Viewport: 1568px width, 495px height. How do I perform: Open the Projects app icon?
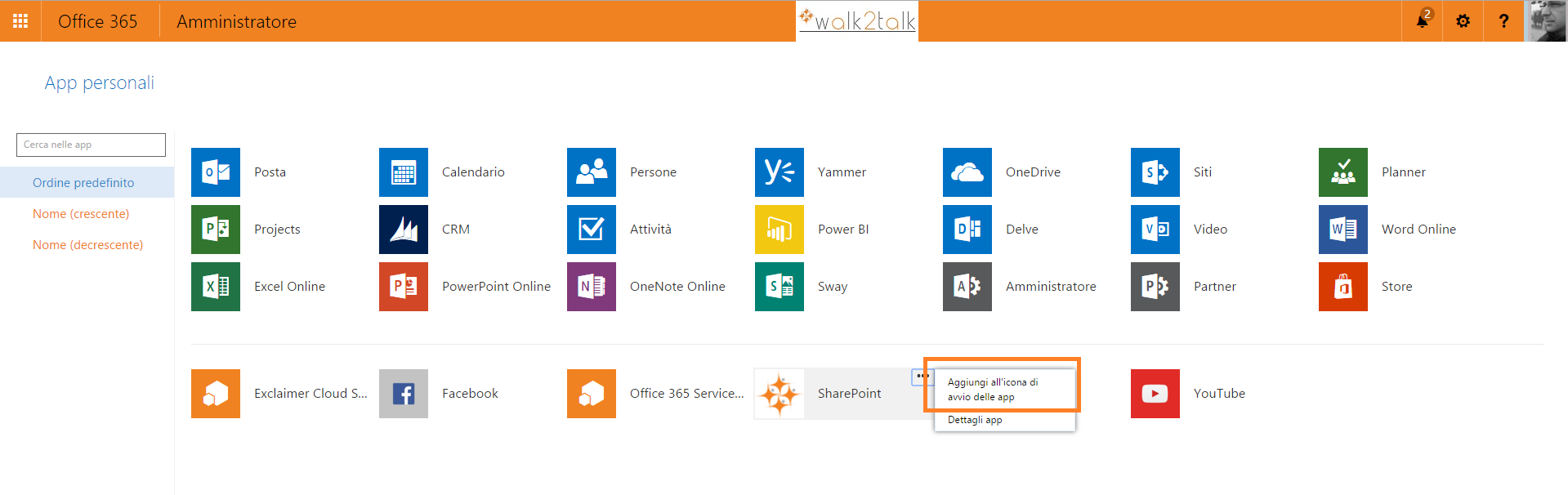click(x=216, y=230)
